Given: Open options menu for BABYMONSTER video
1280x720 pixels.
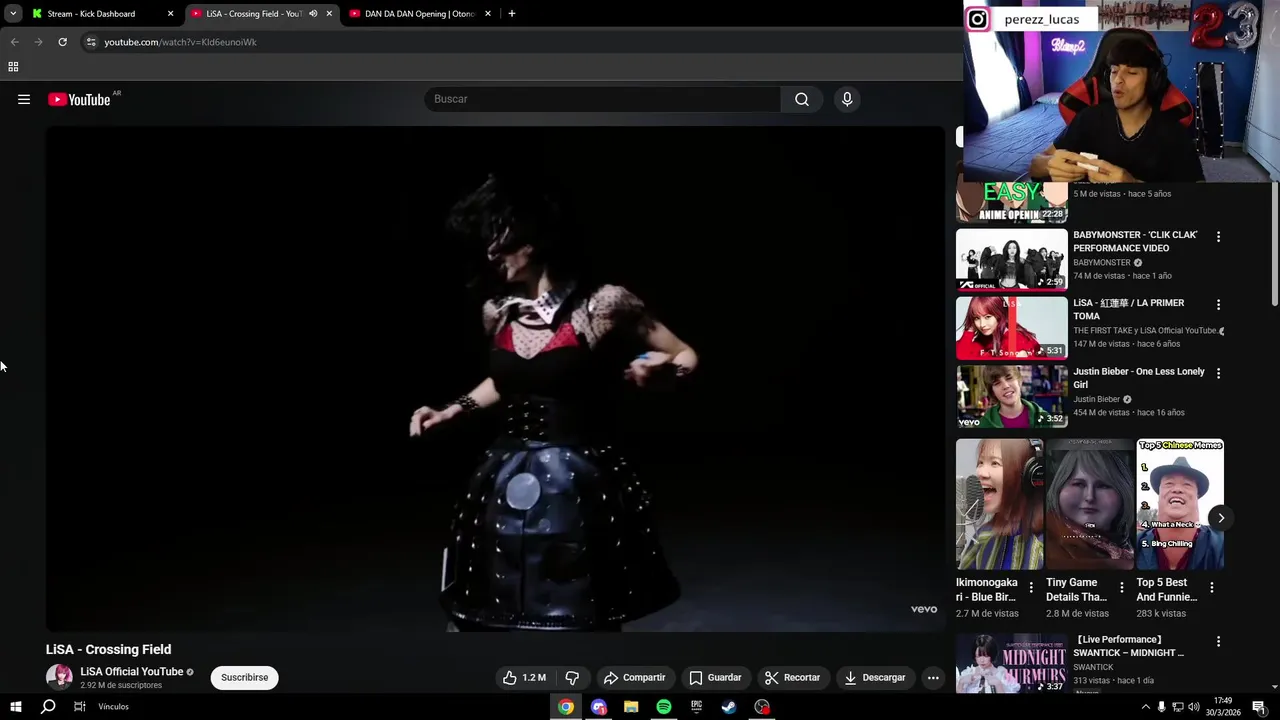Looking at the screenshot, I should 1218,237.
